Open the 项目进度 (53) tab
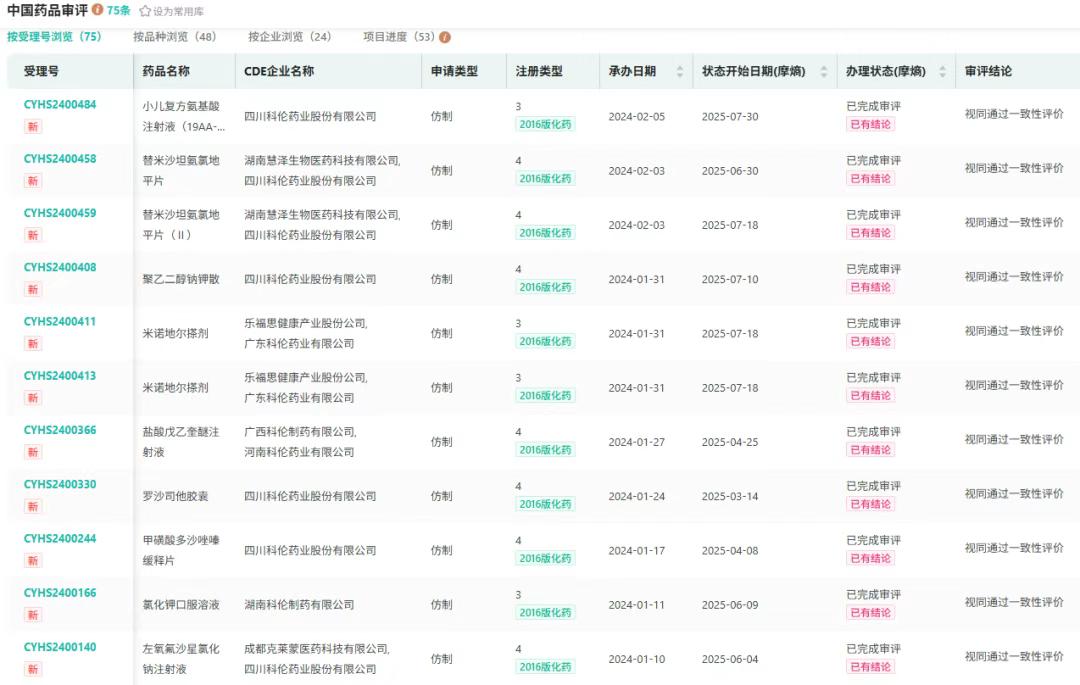 pyautogui.click(x=398, y=37)
